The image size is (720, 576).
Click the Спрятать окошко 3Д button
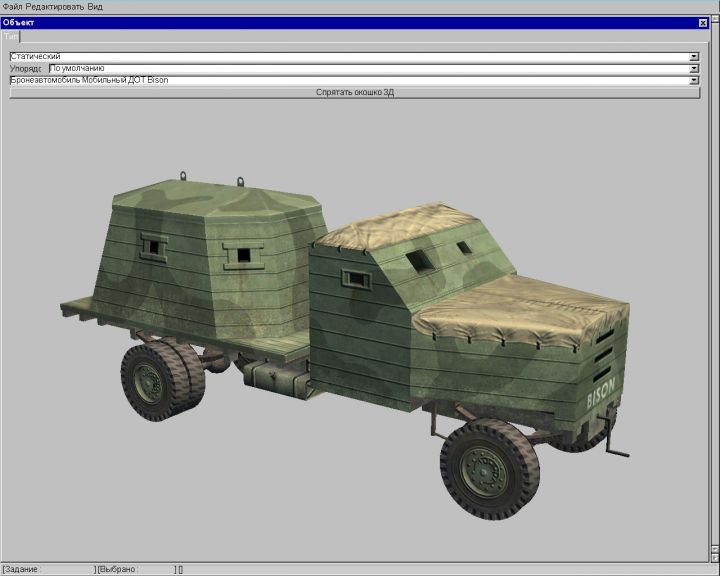coord(354,92)
